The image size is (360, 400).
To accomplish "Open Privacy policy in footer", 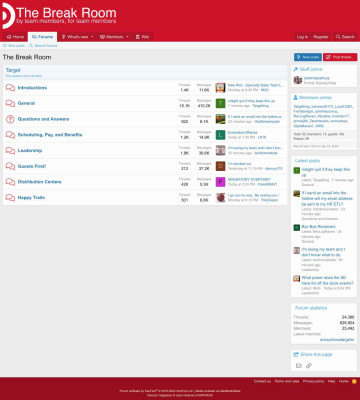I will tap(313, 381).
